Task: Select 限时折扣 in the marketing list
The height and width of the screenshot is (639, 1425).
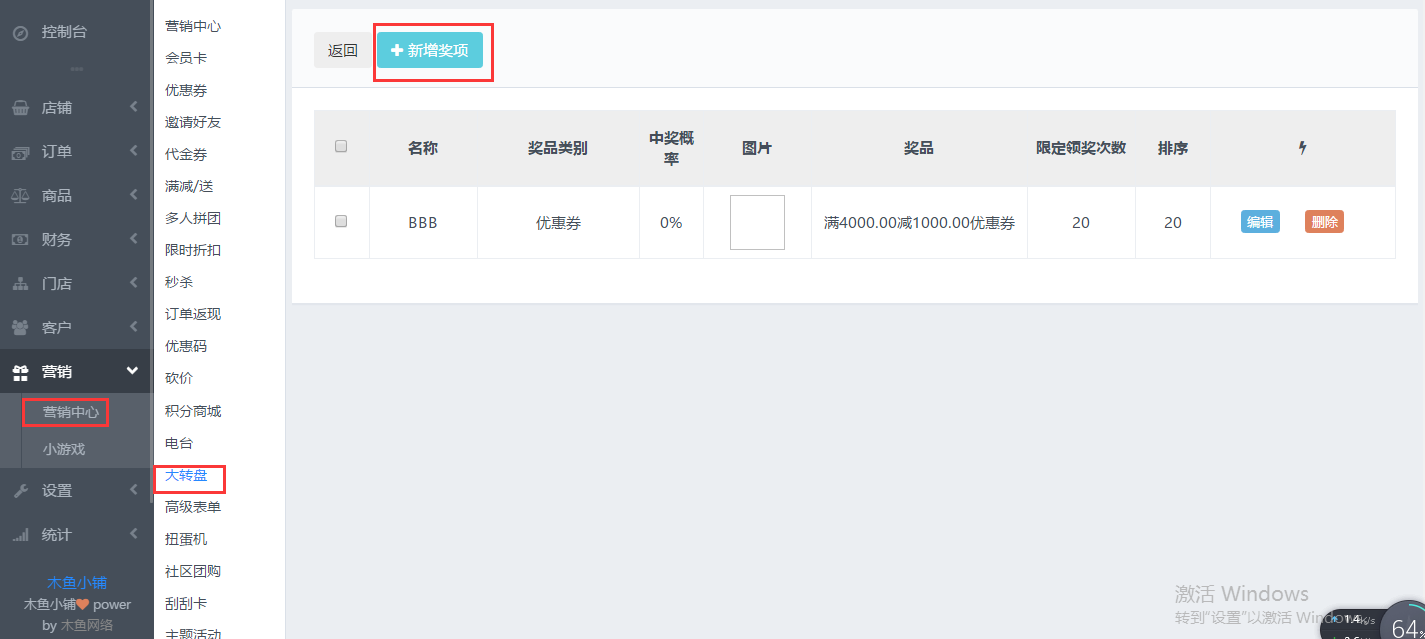Action: (x=193, y=250)
